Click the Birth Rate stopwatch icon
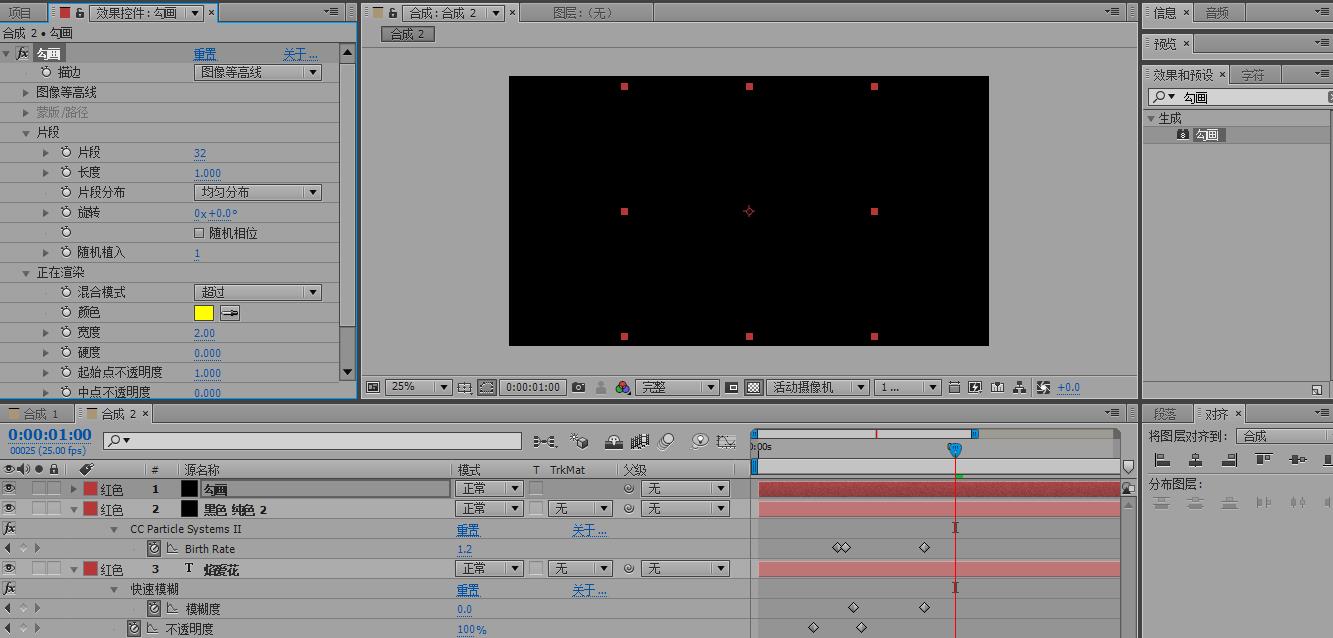Image resolution: width=1333 pixels, height=638 pixels. click(x=154, y=549)
